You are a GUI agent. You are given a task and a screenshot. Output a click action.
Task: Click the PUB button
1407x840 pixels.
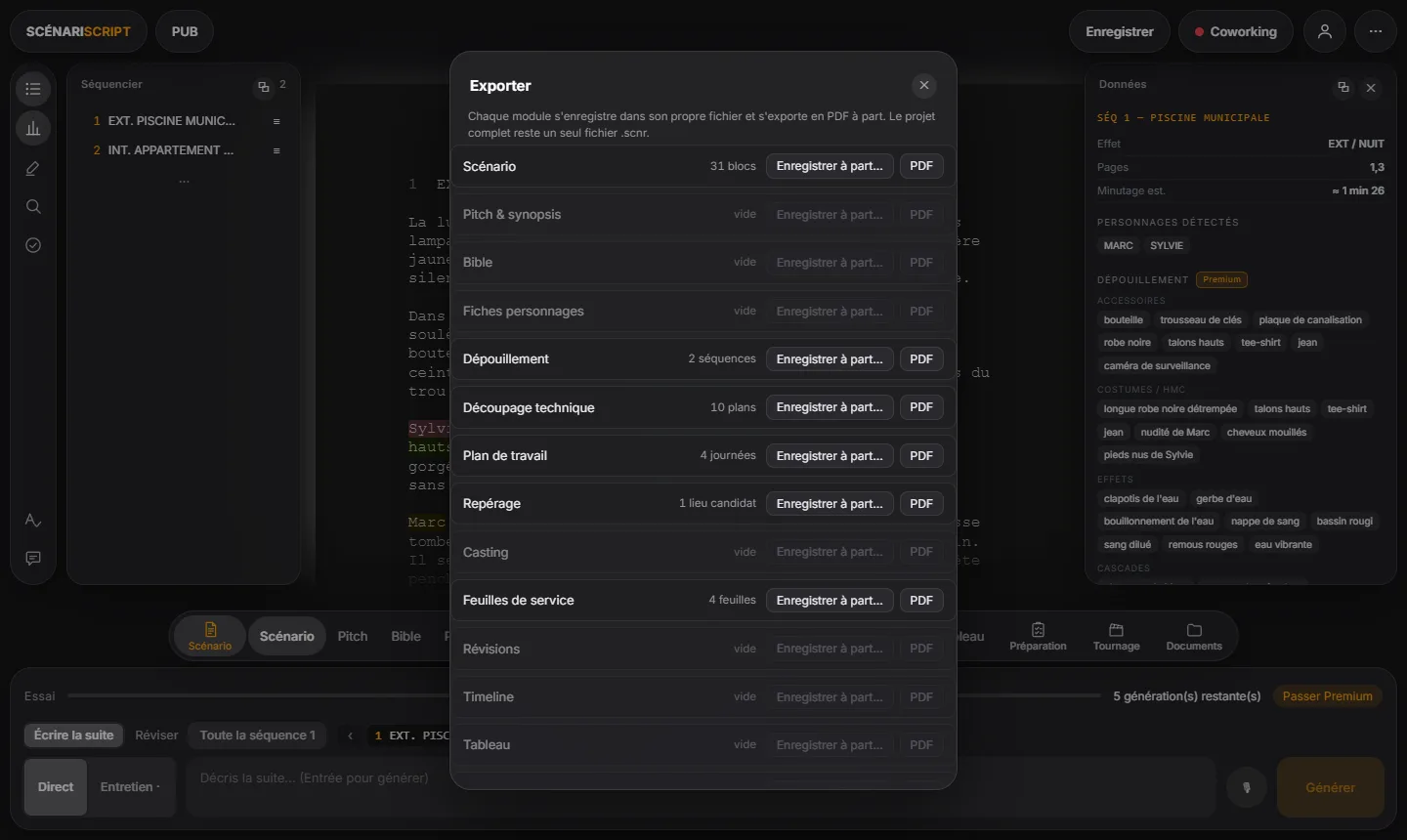185,31
